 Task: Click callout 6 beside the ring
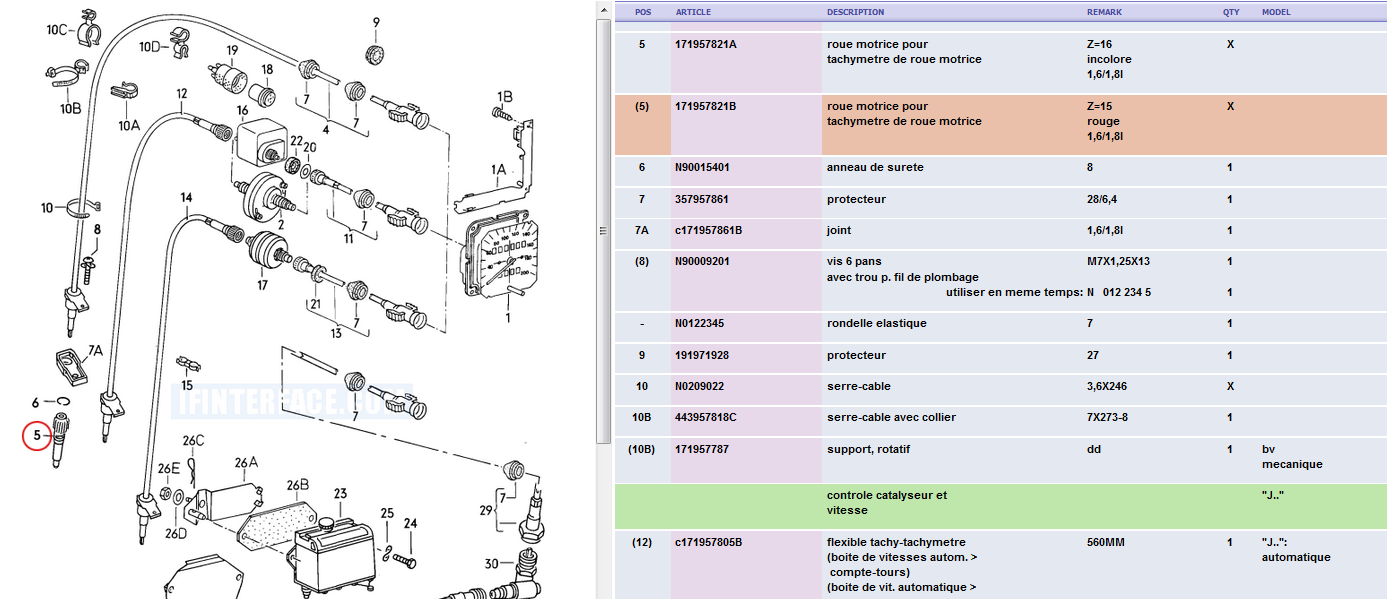[x=35, y=403]
